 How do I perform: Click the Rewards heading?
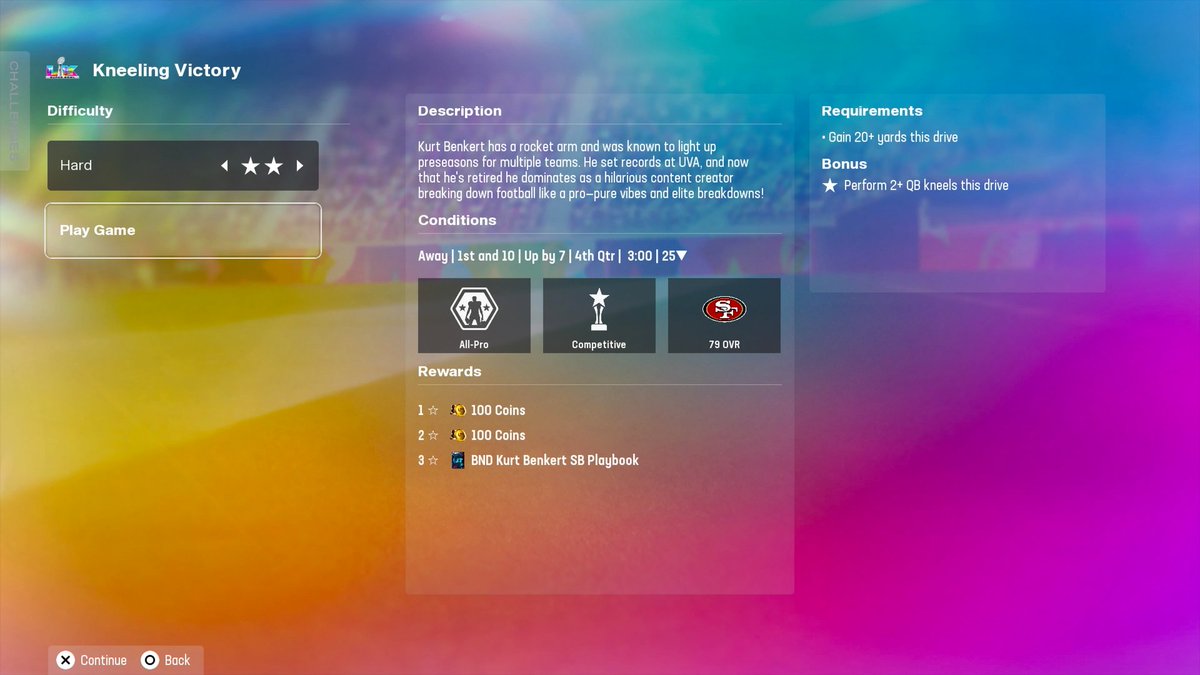point(450,371)
